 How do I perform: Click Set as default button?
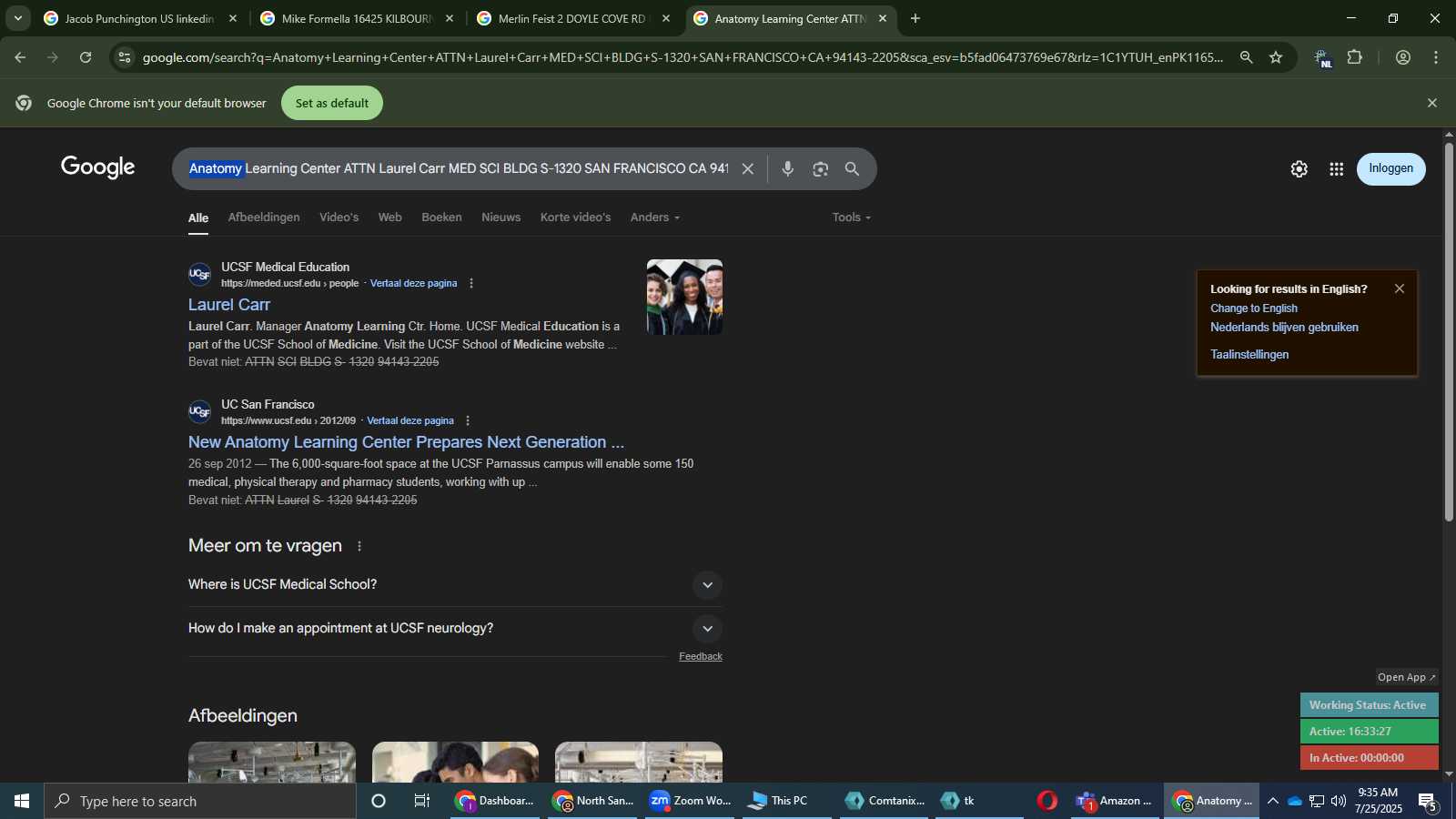[332, 103]
